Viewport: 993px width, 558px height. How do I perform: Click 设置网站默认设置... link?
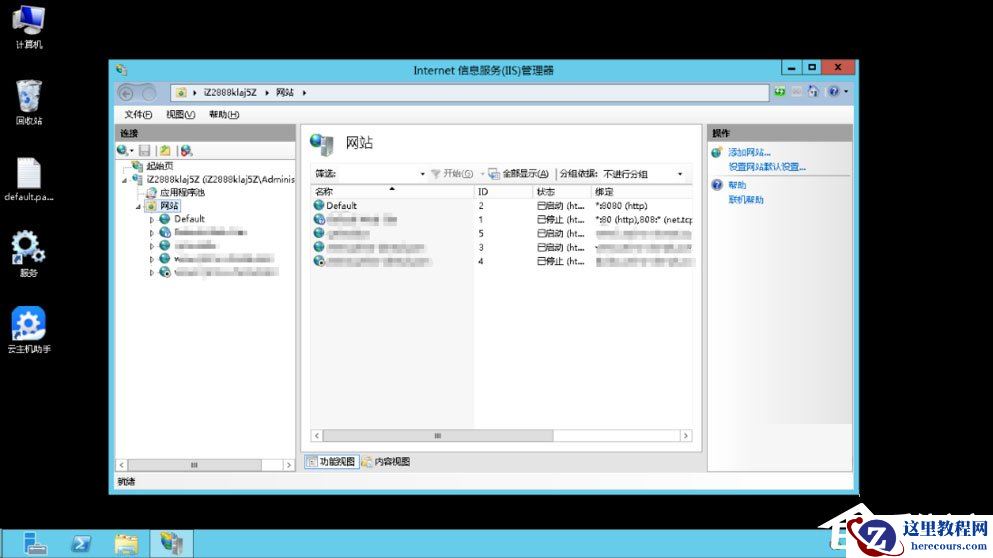767,167
